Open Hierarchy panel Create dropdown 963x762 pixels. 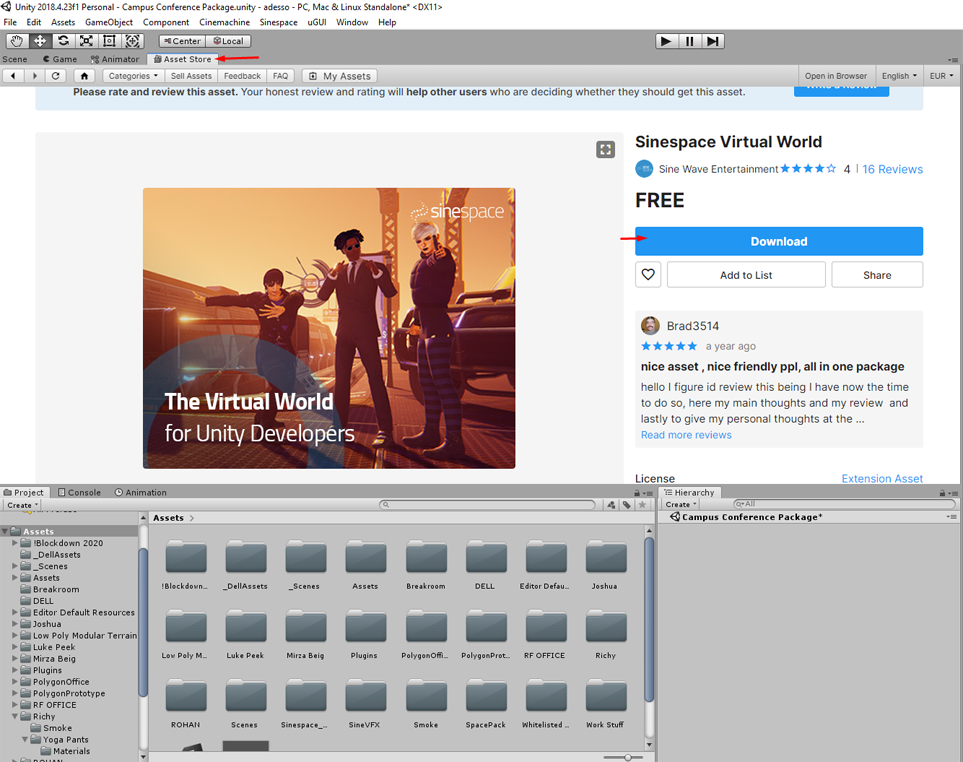click(x=681, y=504)
